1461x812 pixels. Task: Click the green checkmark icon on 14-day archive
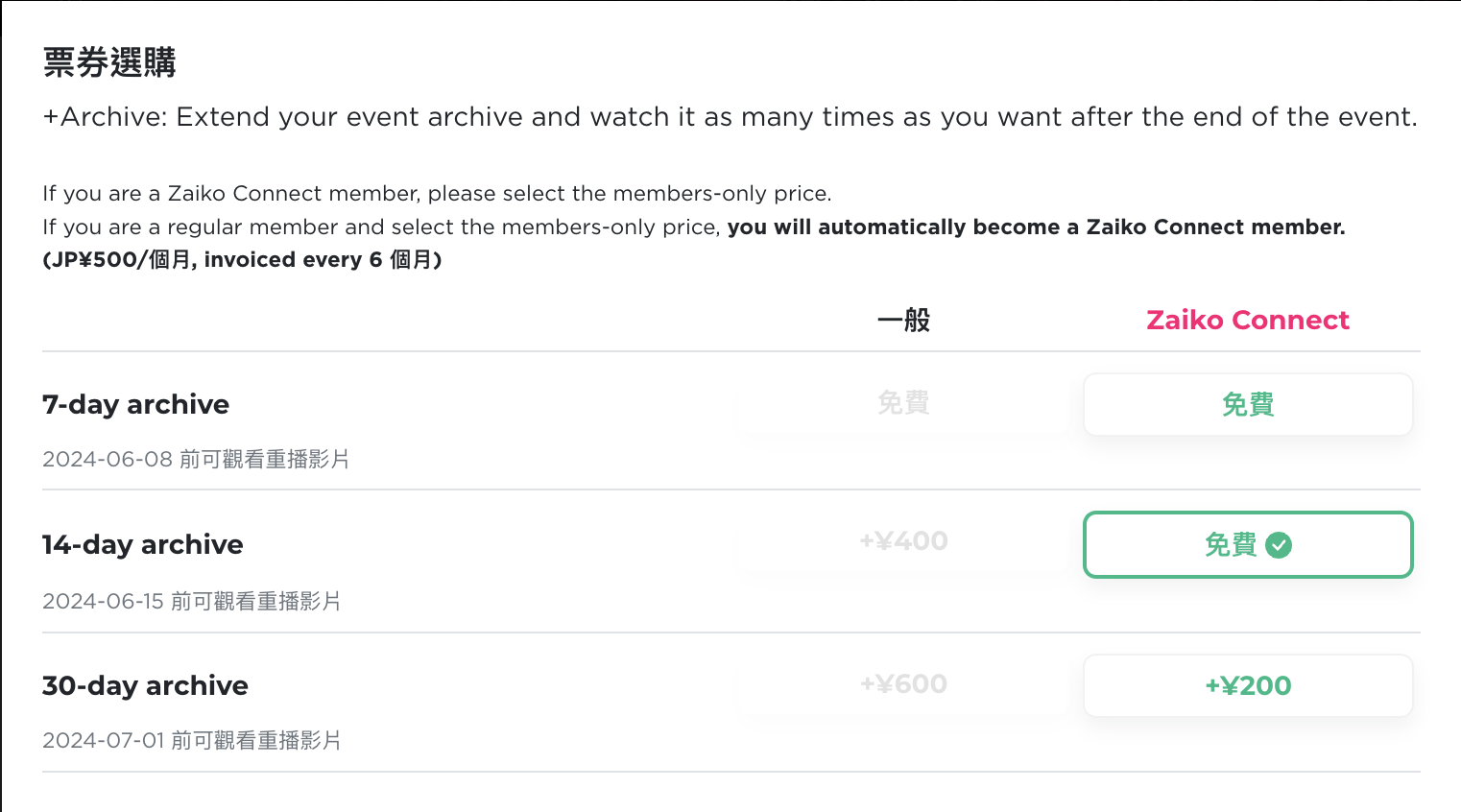tap(1279, 545)
